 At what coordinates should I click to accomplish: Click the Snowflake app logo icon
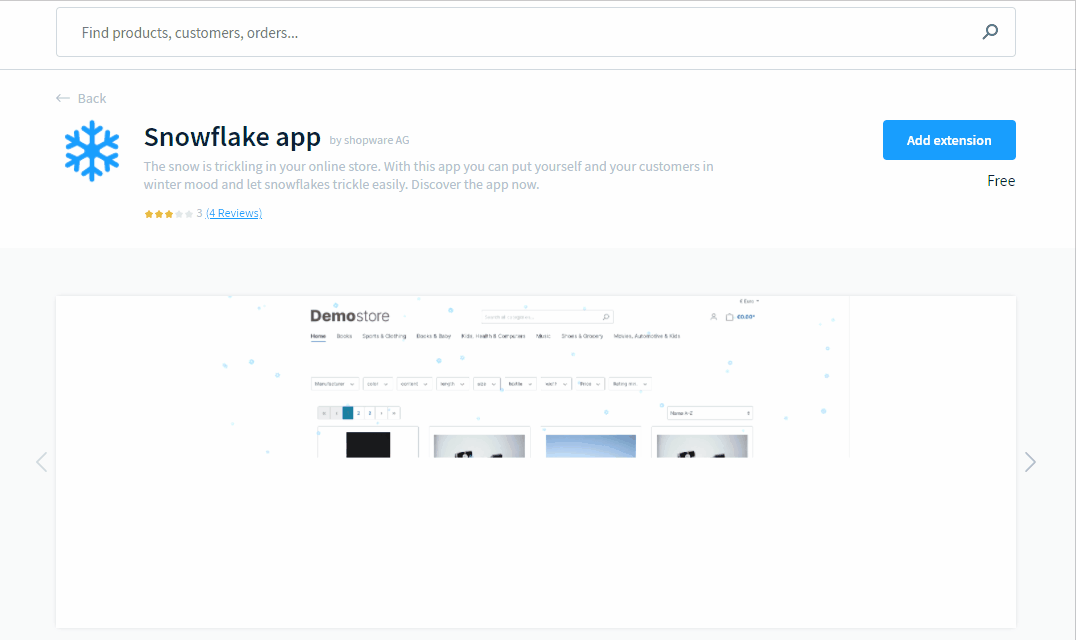point(92,151)
